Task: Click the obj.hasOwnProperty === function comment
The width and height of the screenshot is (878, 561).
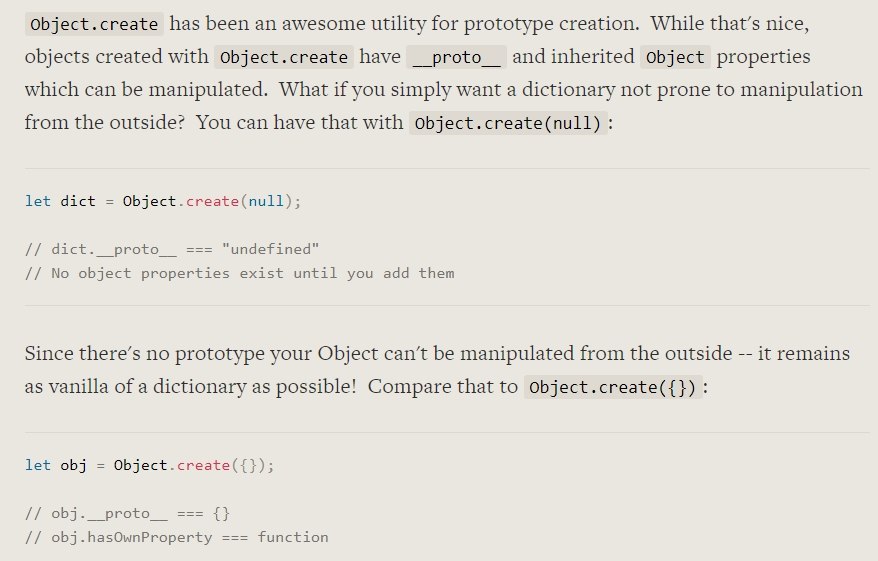Action: tap(176, 537)
